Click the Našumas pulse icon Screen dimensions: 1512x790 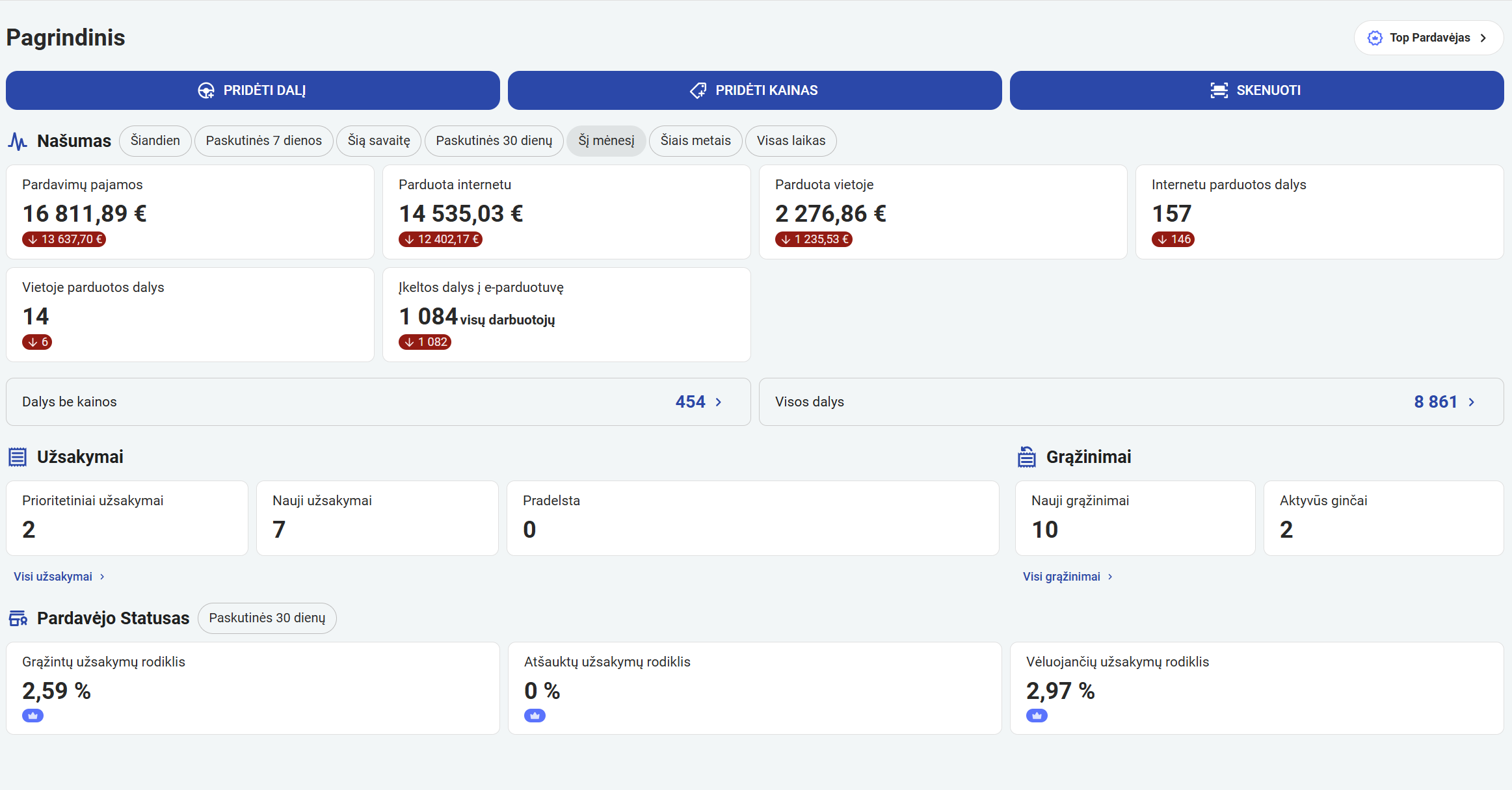click(18, 141)
